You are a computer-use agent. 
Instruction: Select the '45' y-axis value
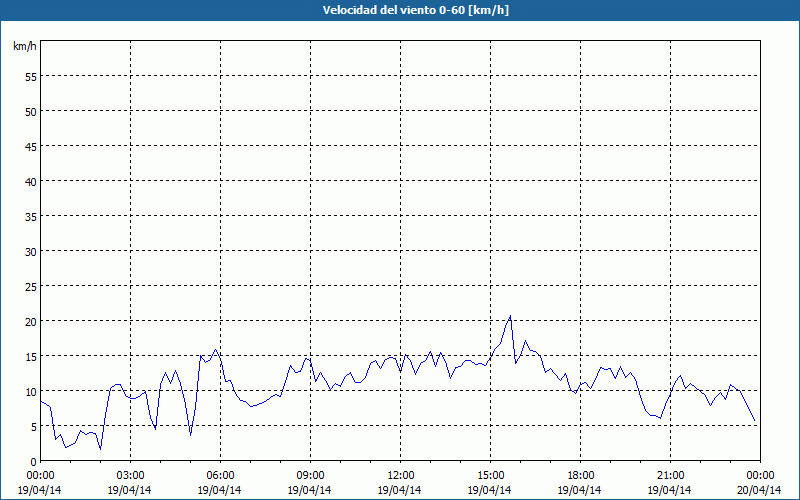click(x=31, y=146)
